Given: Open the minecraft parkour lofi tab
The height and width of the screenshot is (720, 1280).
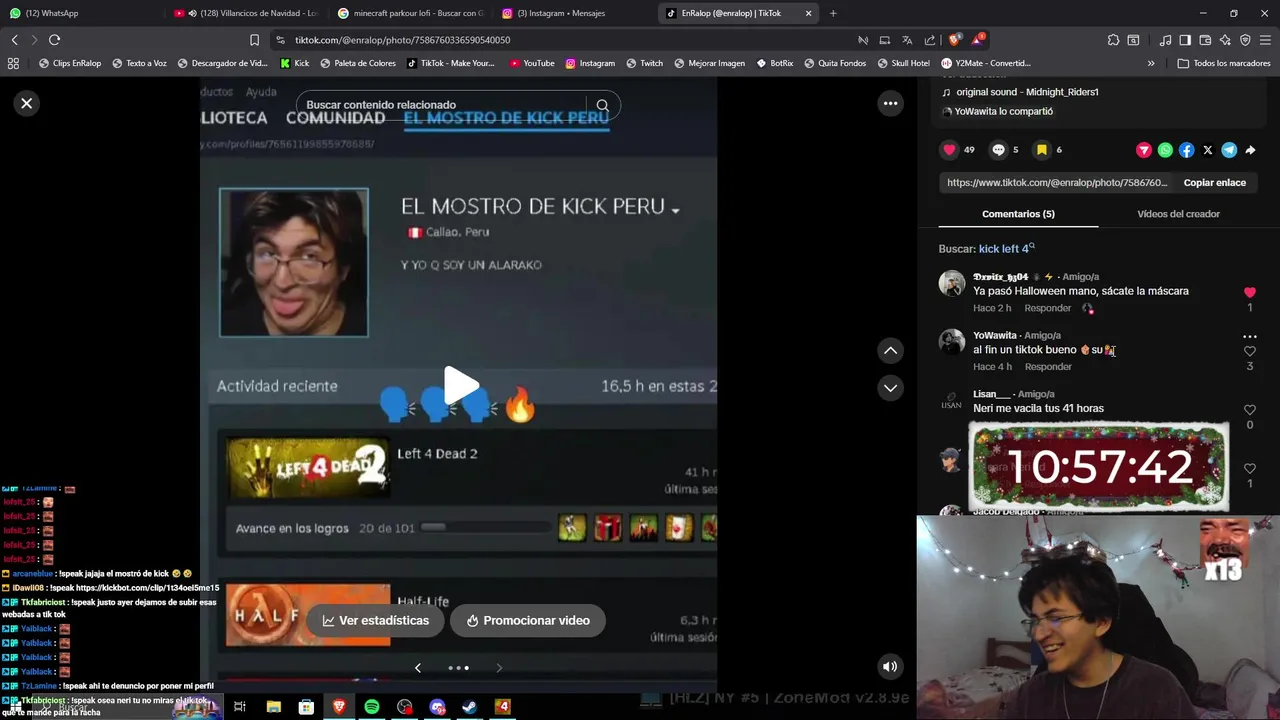Looking at the screenshot, I should 410,13.
